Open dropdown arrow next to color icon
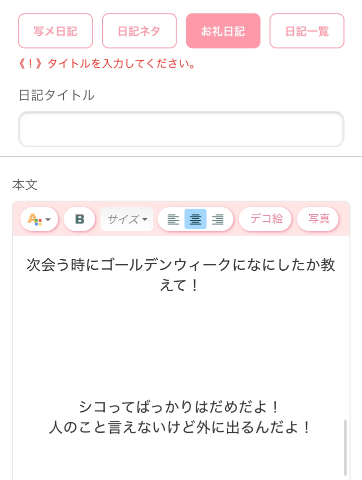 tap(48, 220)
